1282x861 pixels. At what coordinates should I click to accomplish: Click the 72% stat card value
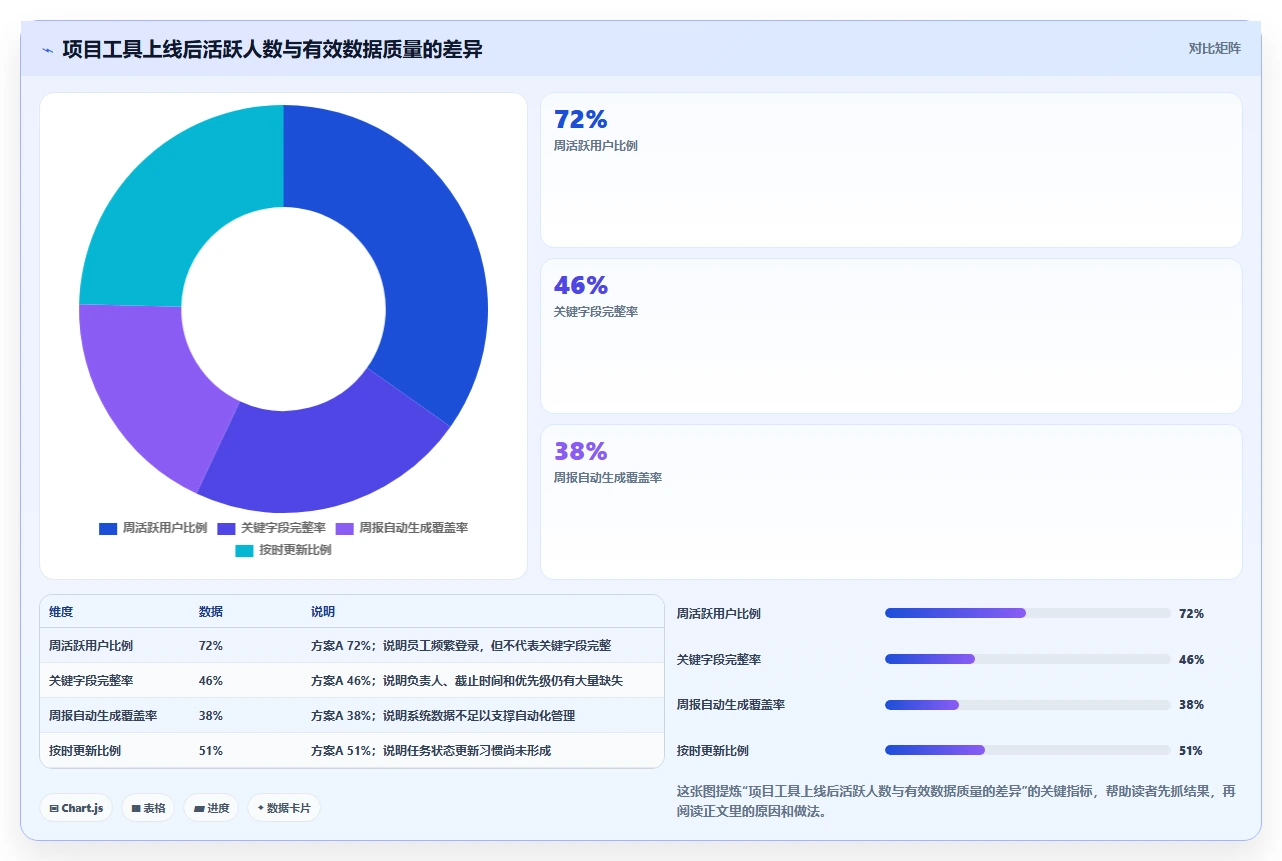point(581,119)
